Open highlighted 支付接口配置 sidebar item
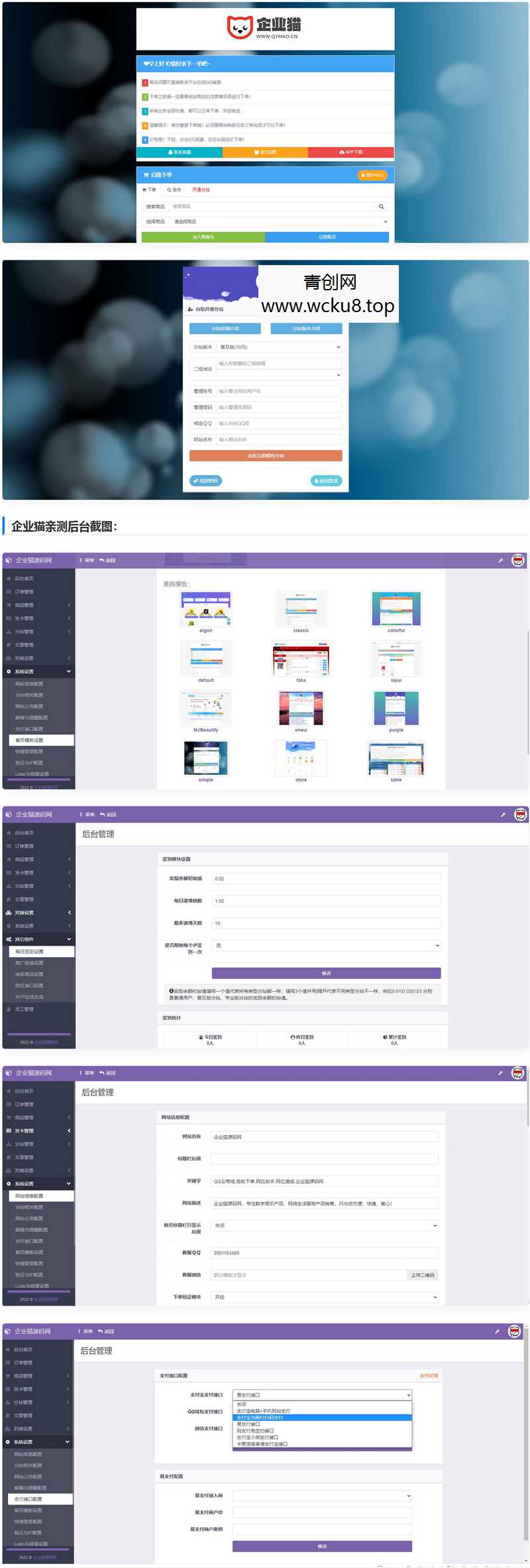Image resolution: width=530 pixels, height=1568 pixels. [x=40, y=1499]
